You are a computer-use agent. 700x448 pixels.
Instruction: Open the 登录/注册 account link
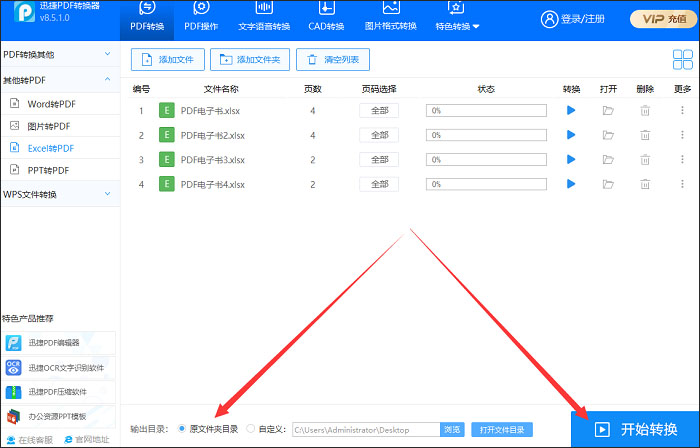[573, 19]
